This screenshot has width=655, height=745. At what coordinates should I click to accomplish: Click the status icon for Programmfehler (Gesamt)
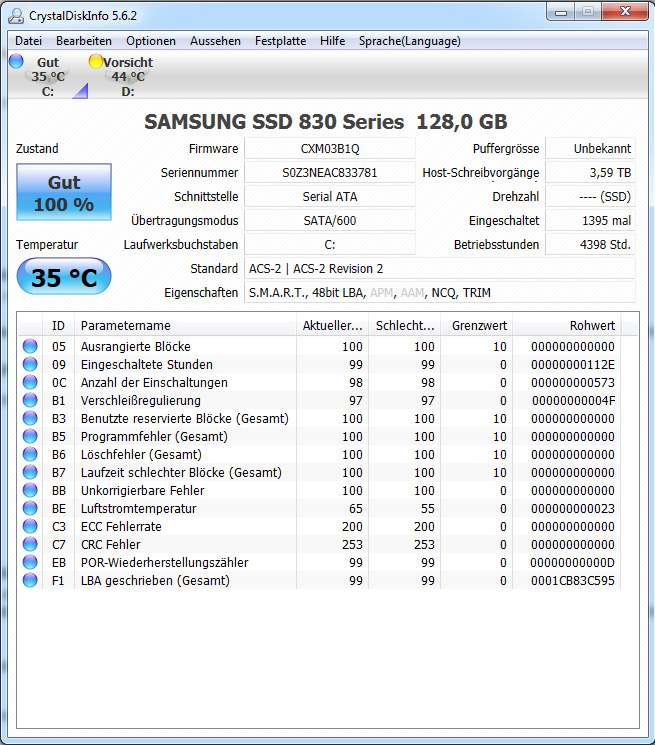[30, 436]
